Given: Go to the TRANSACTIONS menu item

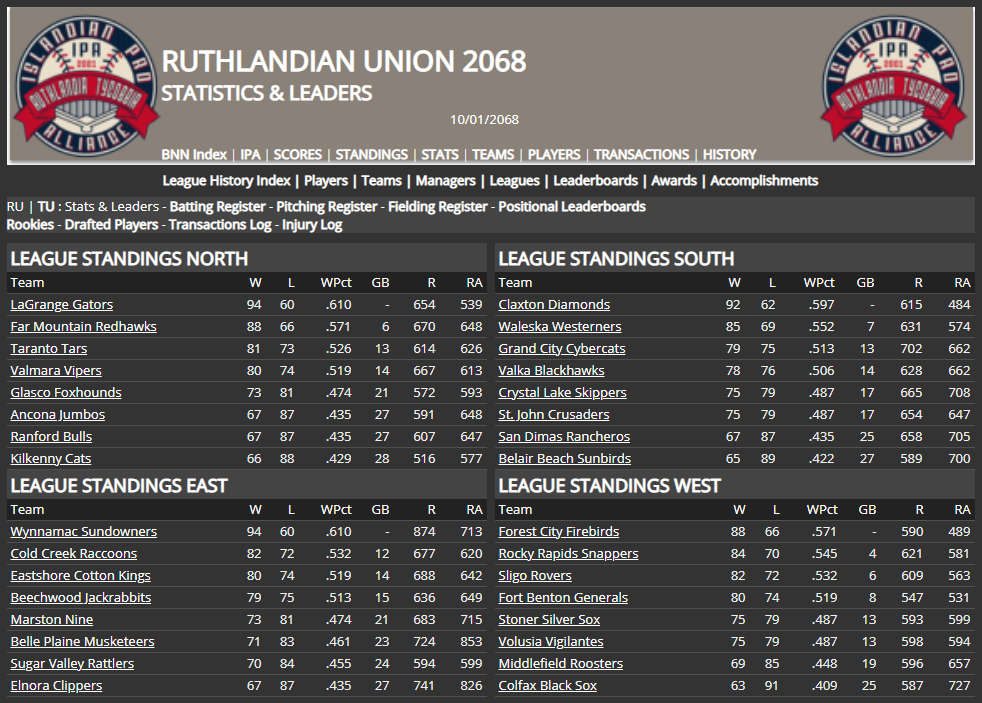Looking at the screenshot, I should (641, 155).
